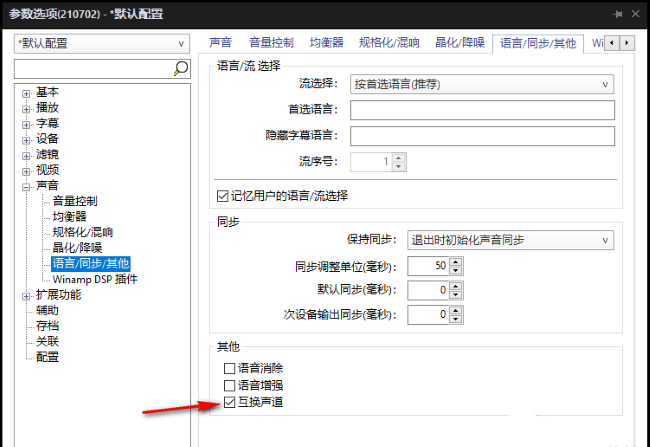This screenshot has width=650, height=447.
Task: Select 存档 in the tree
Action: pyautogui.click(x=47, y=326)
